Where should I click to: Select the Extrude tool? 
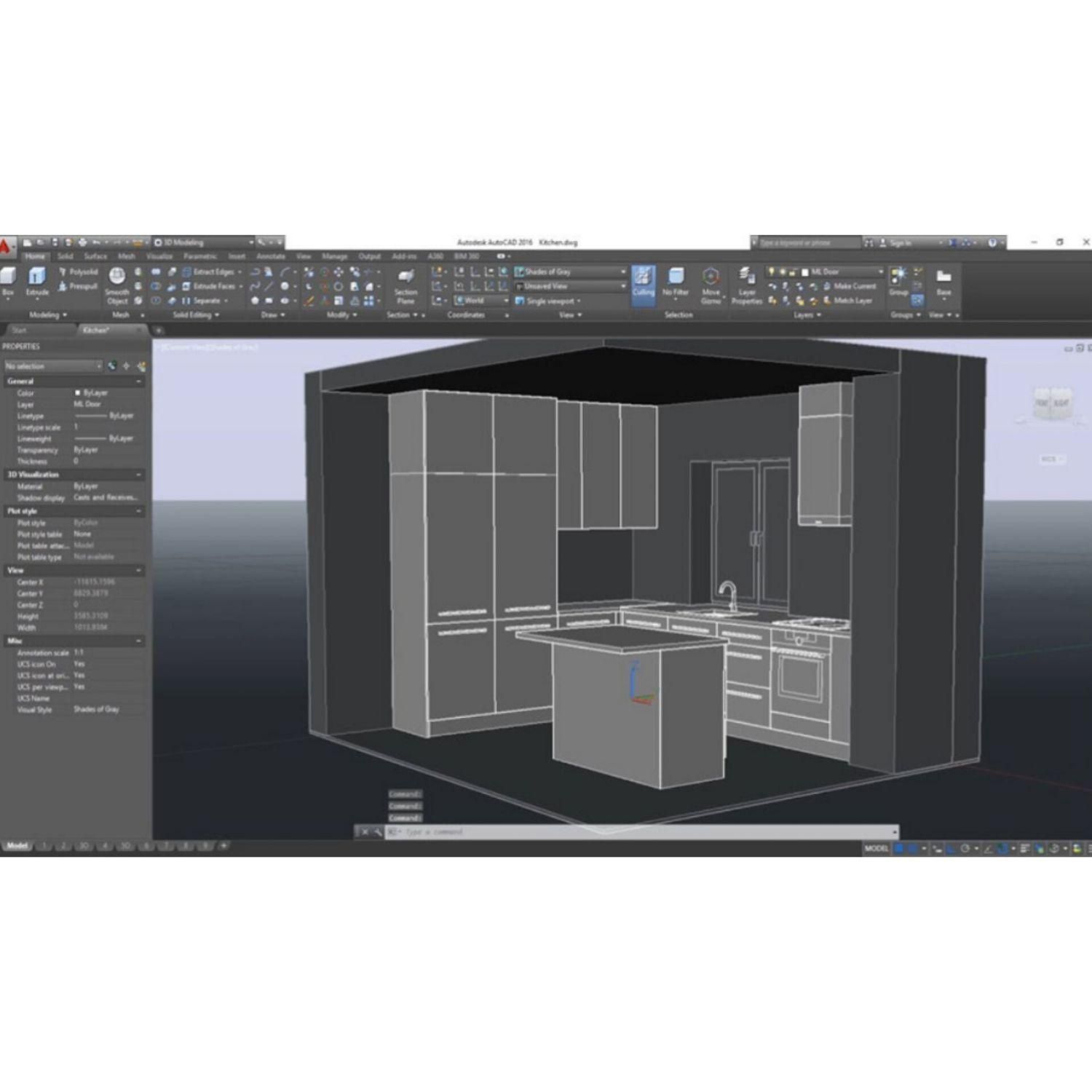click(37, 280)
